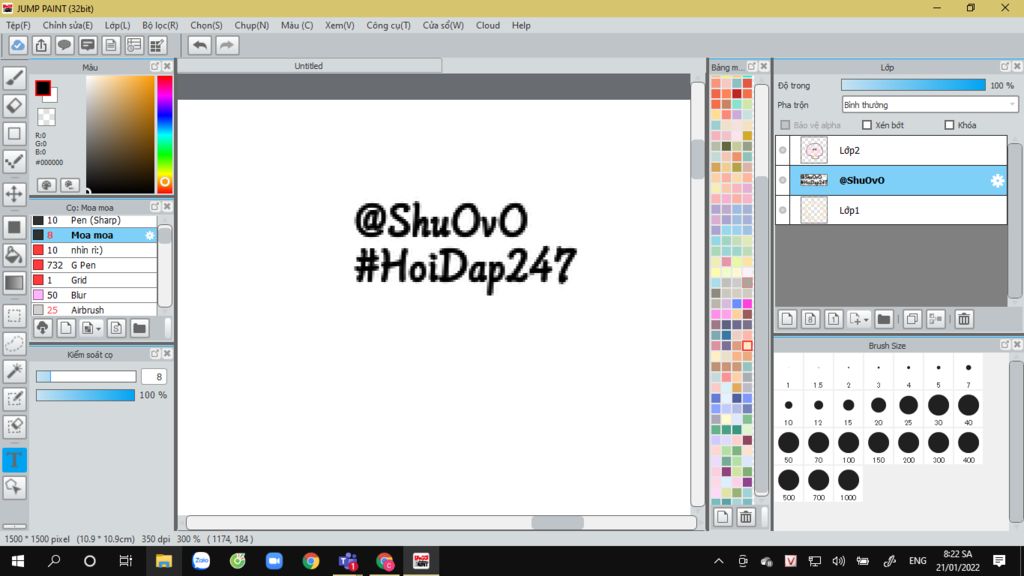Click the Redo arrow button
The width and height of the screenshot is (1024, 576).
[x=227, y=45]
